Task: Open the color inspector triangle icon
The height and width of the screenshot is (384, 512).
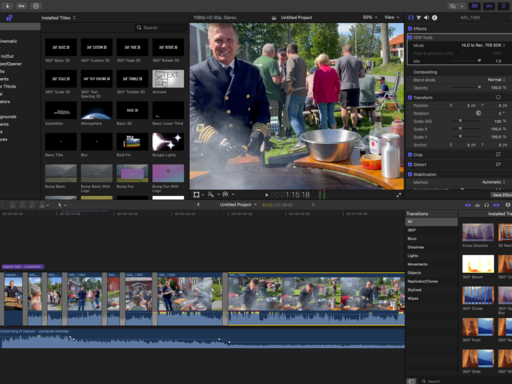Action: [x=419, y=18]
